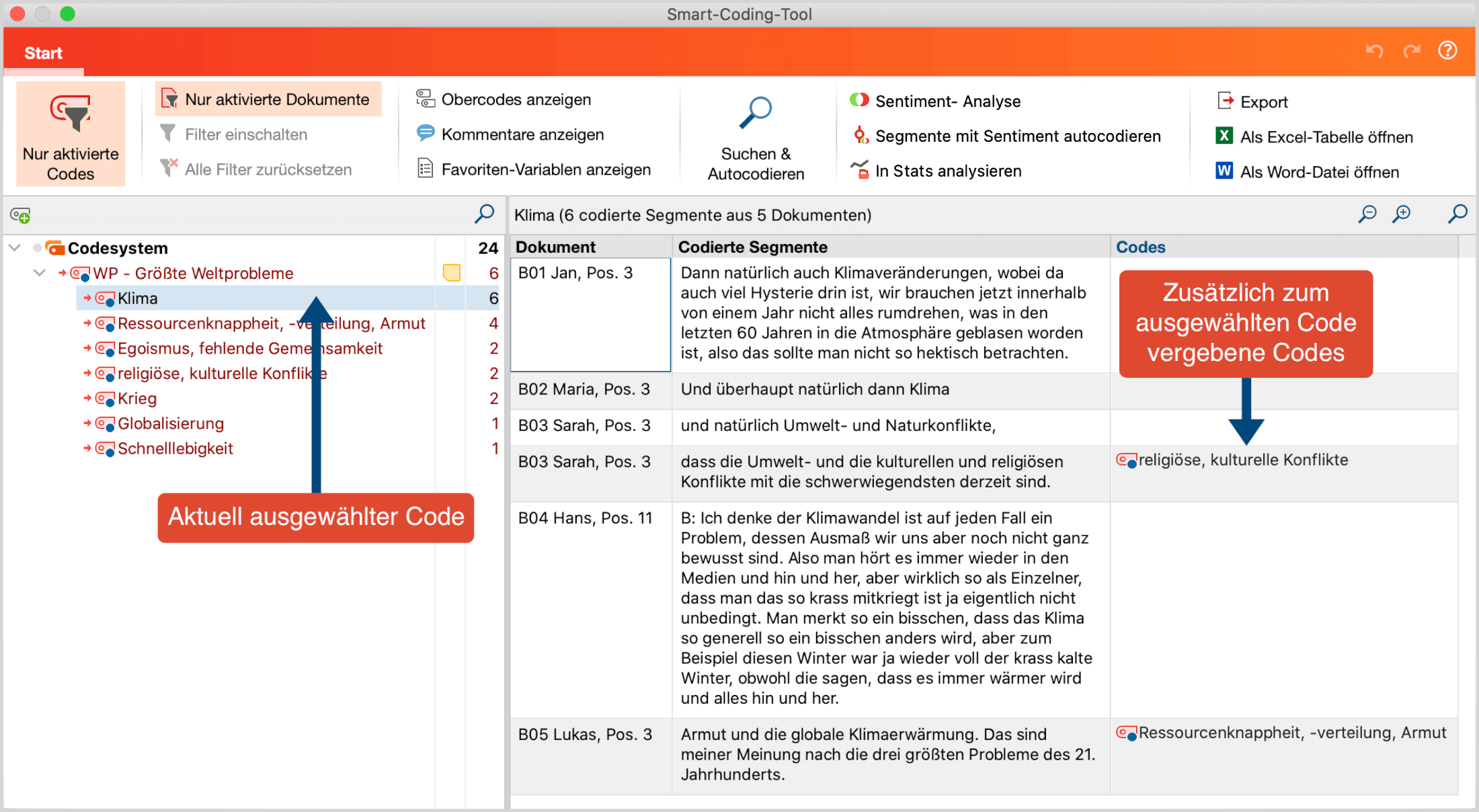Click the redo arrow in header
Image resolution: width=1479 pixels, height=812 pixels.
tap(1412, 51)
